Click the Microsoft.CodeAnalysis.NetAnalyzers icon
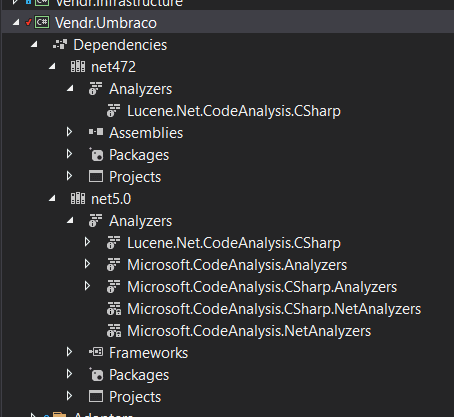The height and width of the screenshot is (417, 454). (x=114, y=331)
